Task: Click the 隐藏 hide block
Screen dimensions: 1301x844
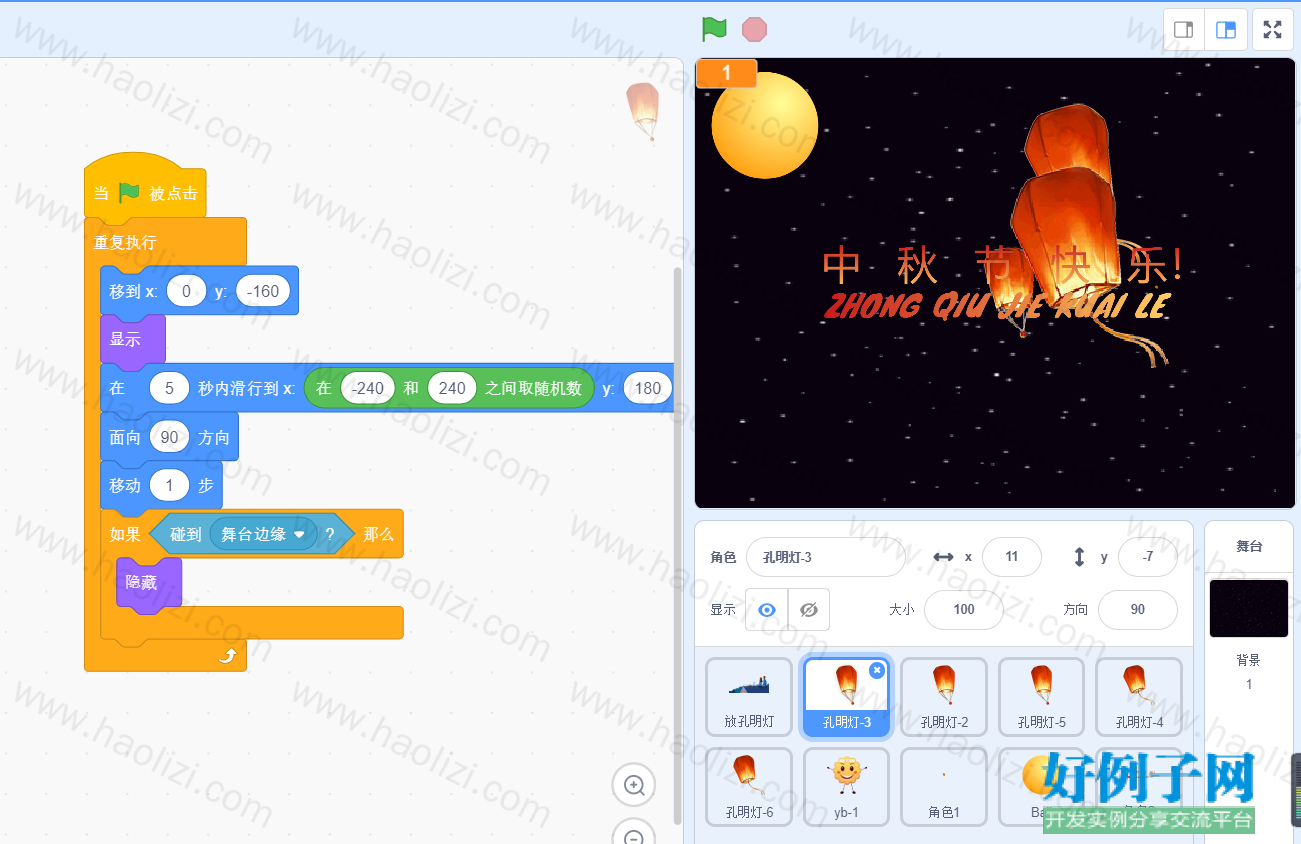Action: tap(149, 582)
